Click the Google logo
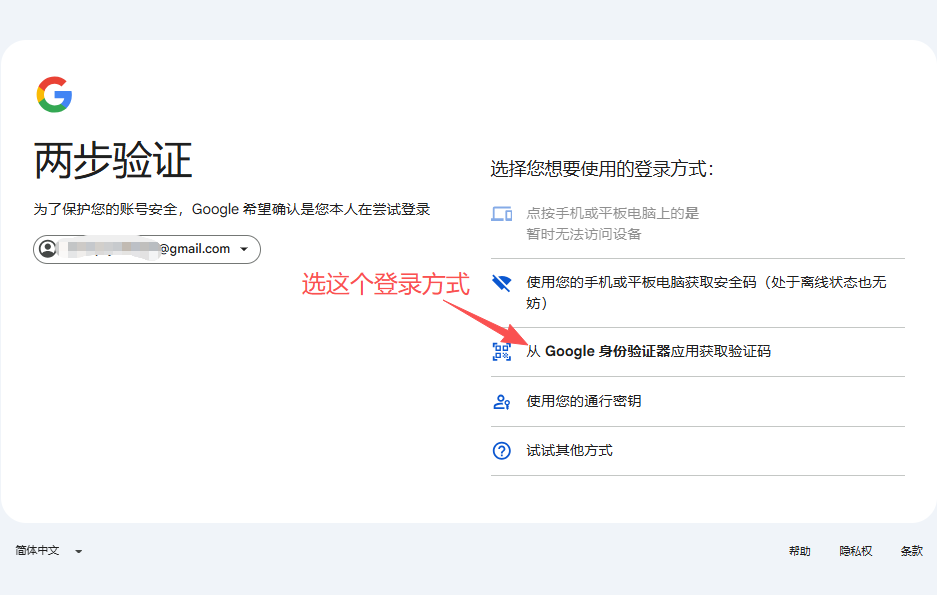 54,94
